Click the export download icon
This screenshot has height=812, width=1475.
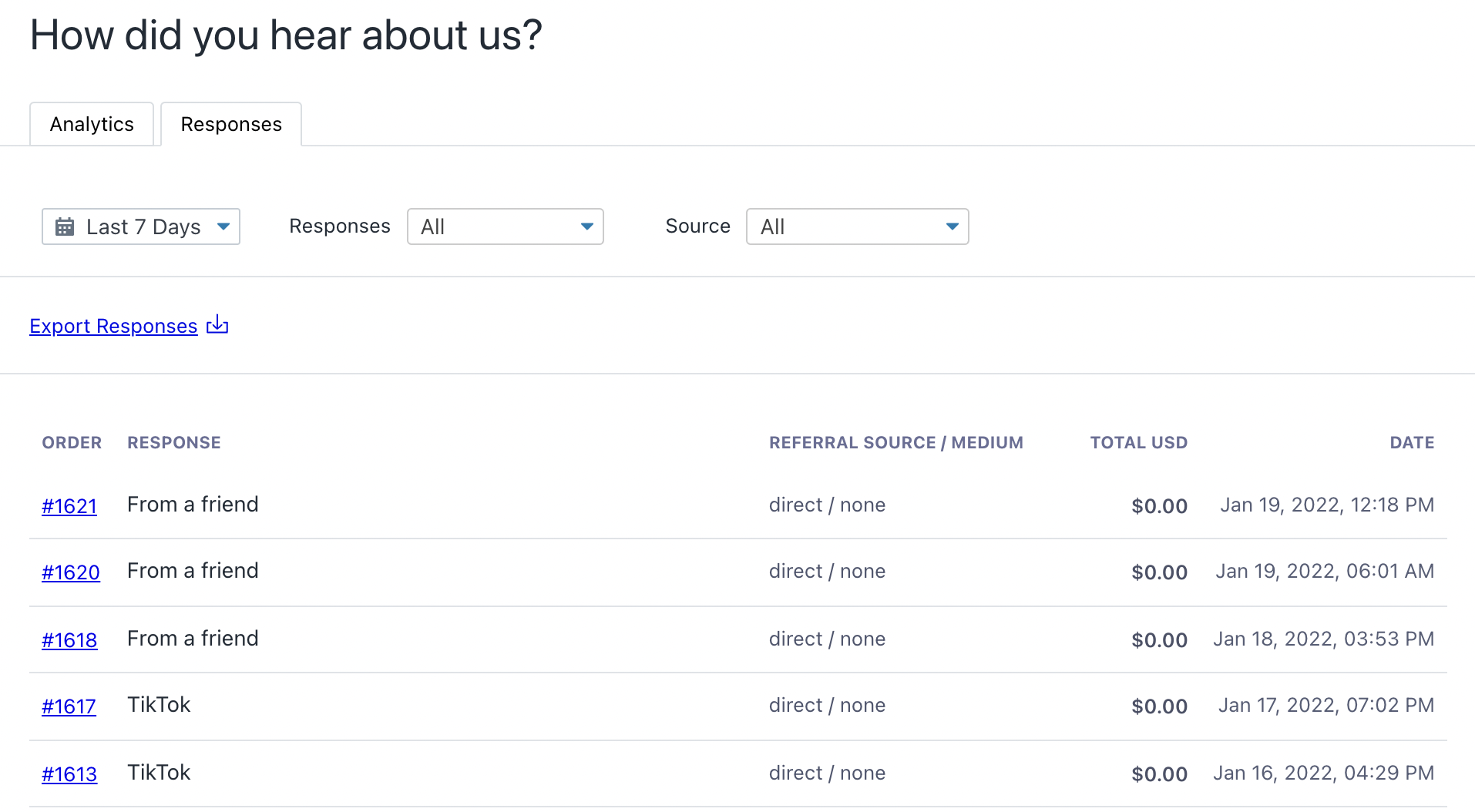coord(217,324)
